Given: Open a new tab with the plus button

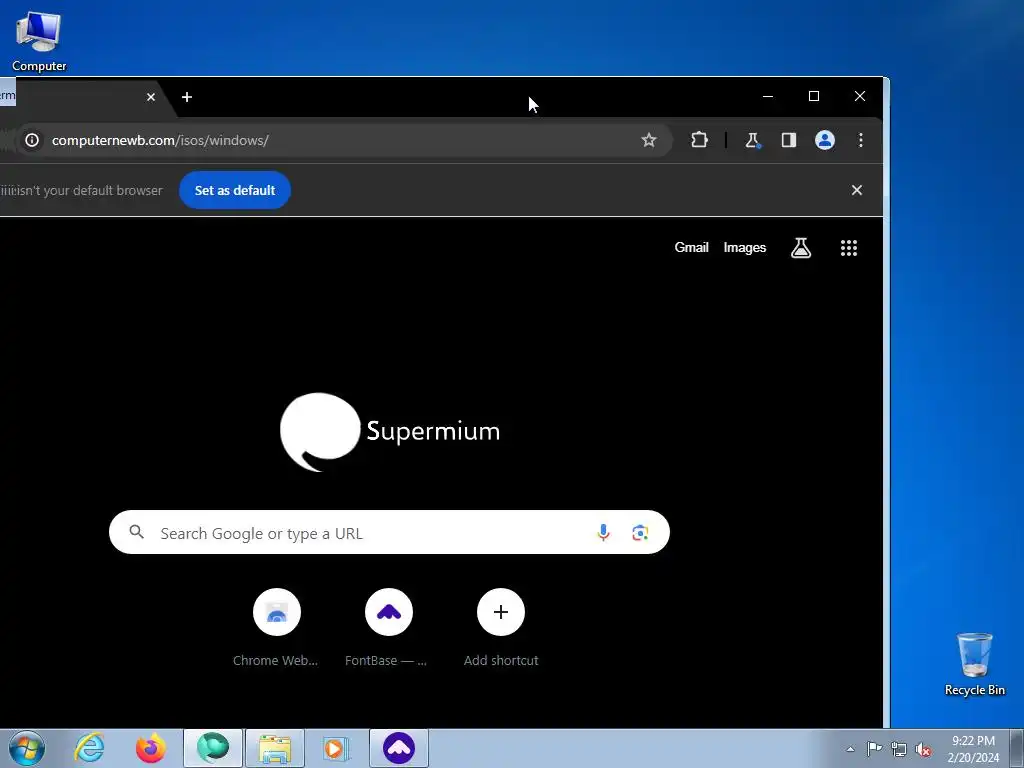Looking at the screenshot, I should [x=187, y=97].
